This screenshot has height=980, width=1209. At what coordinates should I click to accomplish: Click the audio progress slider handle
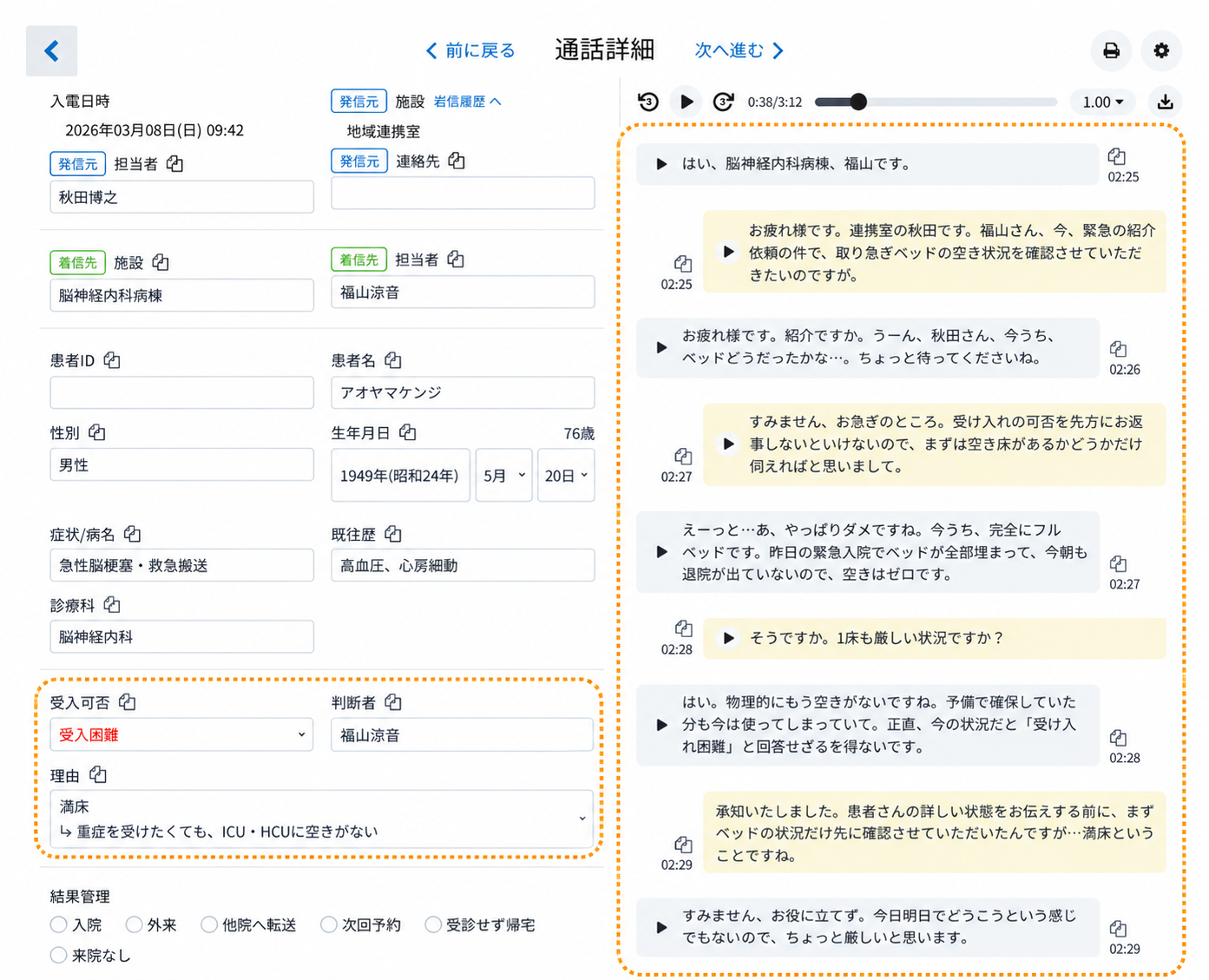[858, 102]
